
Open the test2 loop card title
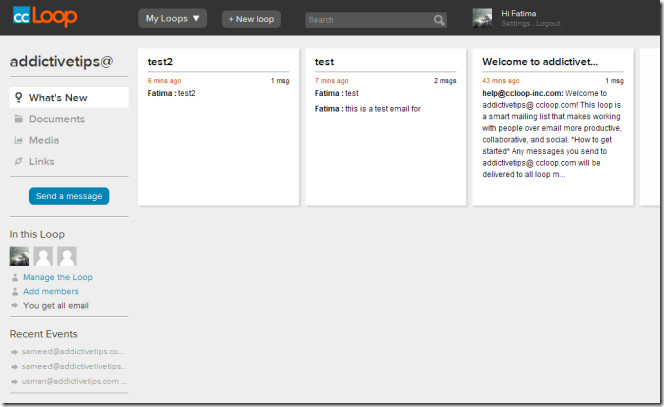[160, 62]
